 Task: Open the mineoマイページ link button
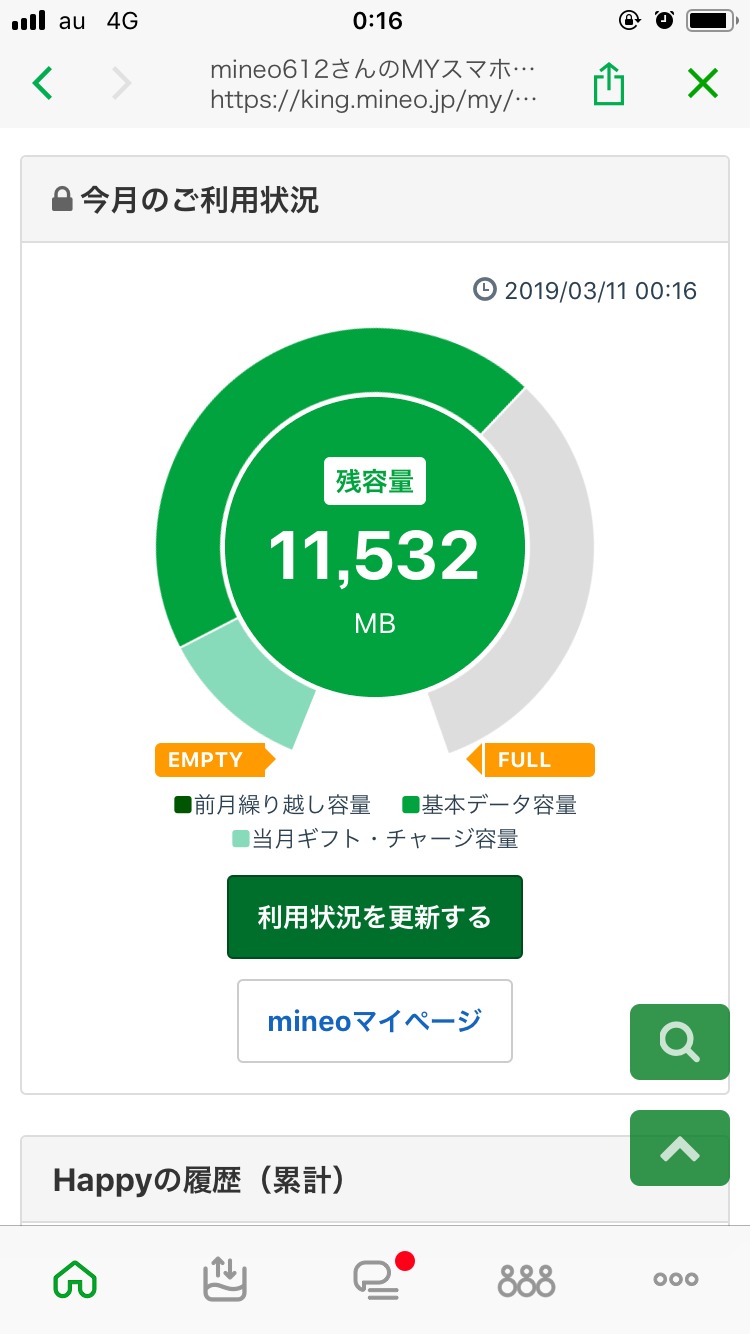[375, 1021]
